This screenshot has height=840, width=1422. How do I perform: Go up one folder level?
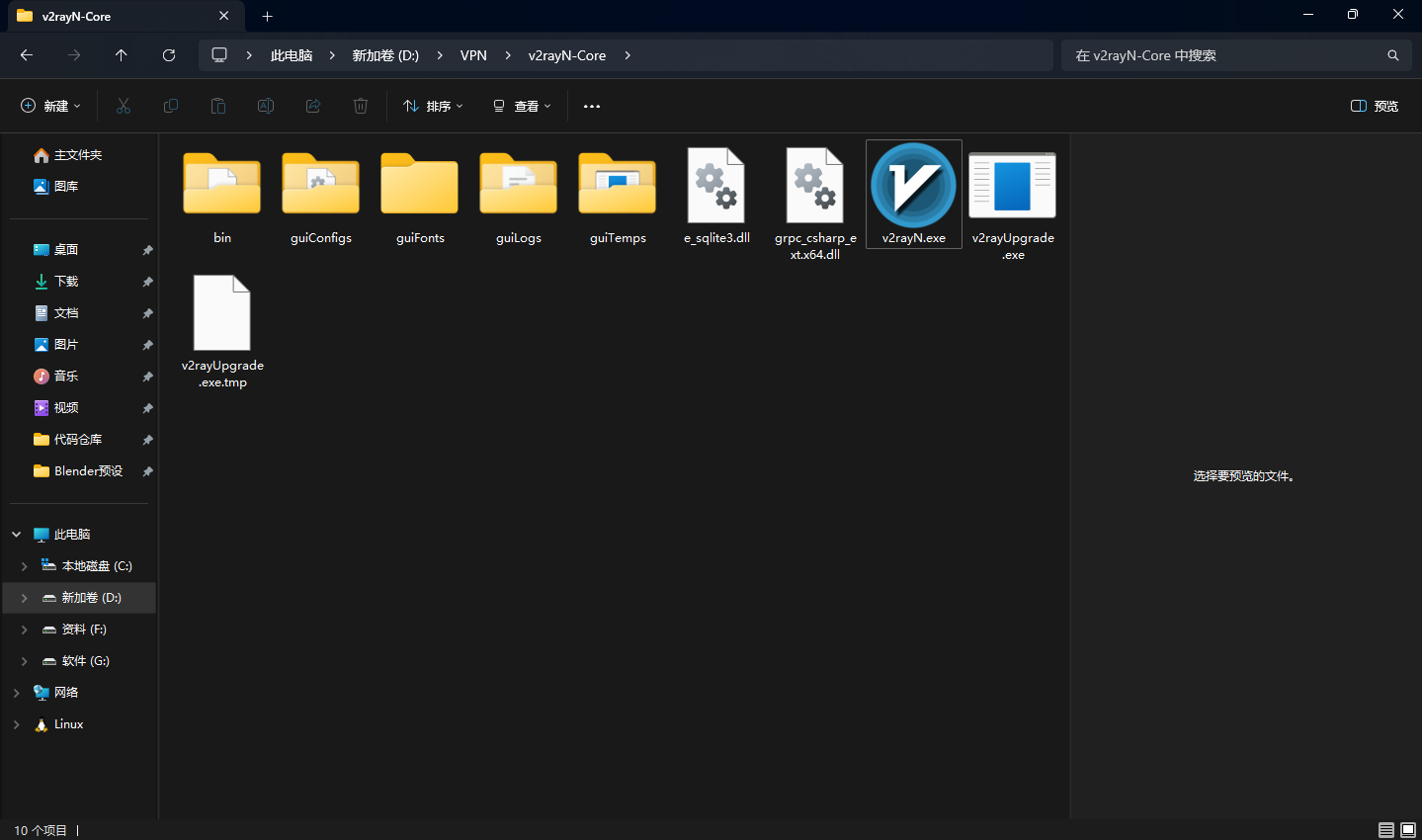(x=122, y=55)
